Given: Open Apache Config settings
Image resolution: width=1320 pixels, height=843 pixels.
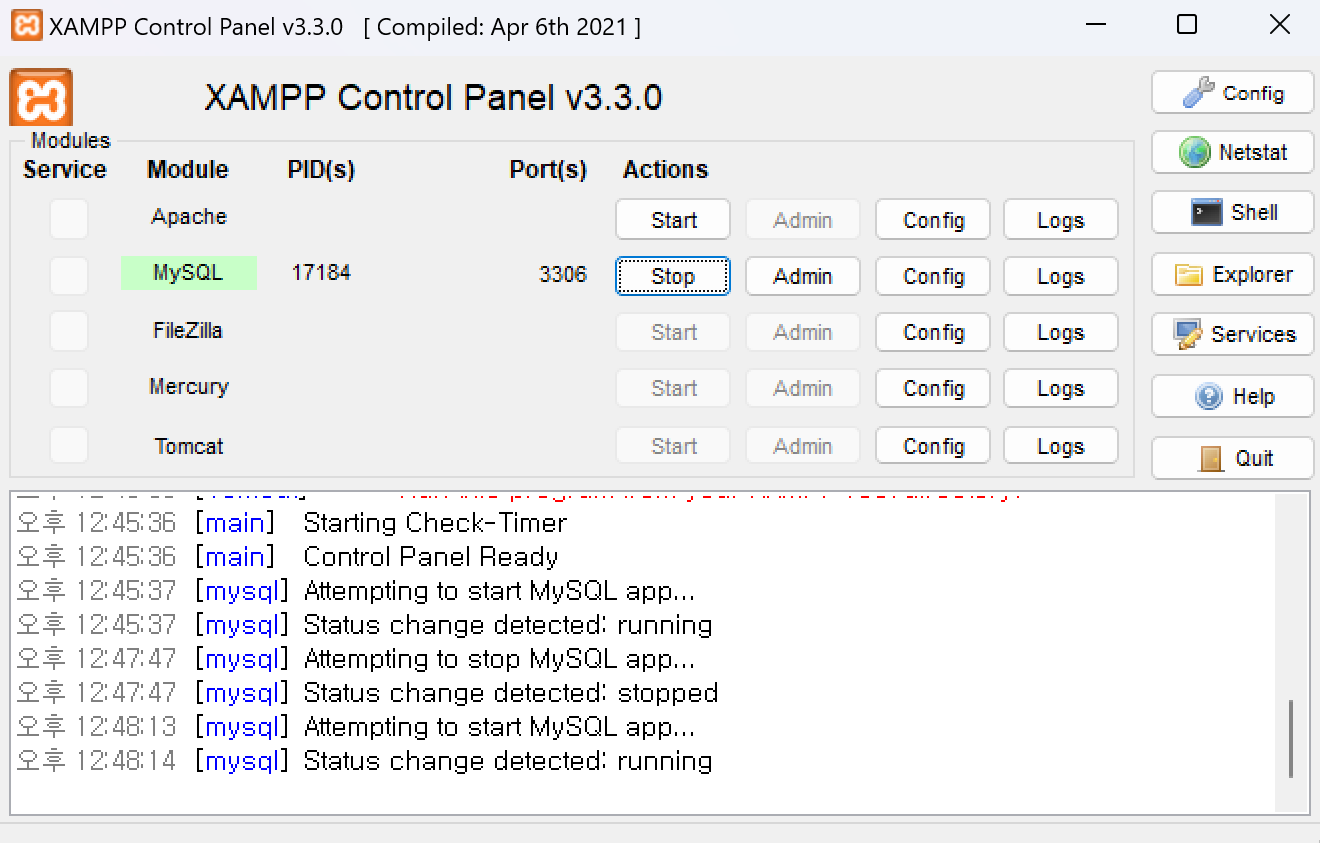Looking at the screenshot, I should pyautogui.click(x=932, y=219).
